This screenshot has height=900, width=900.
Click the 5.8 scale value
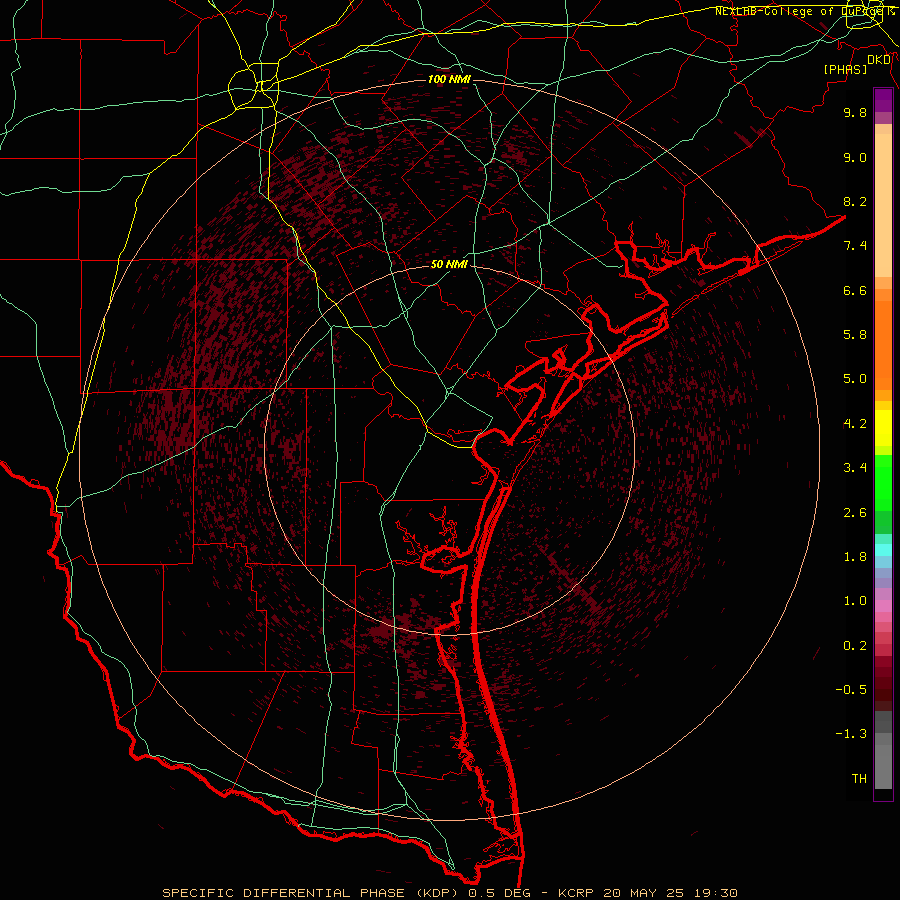tap(855, 335)
